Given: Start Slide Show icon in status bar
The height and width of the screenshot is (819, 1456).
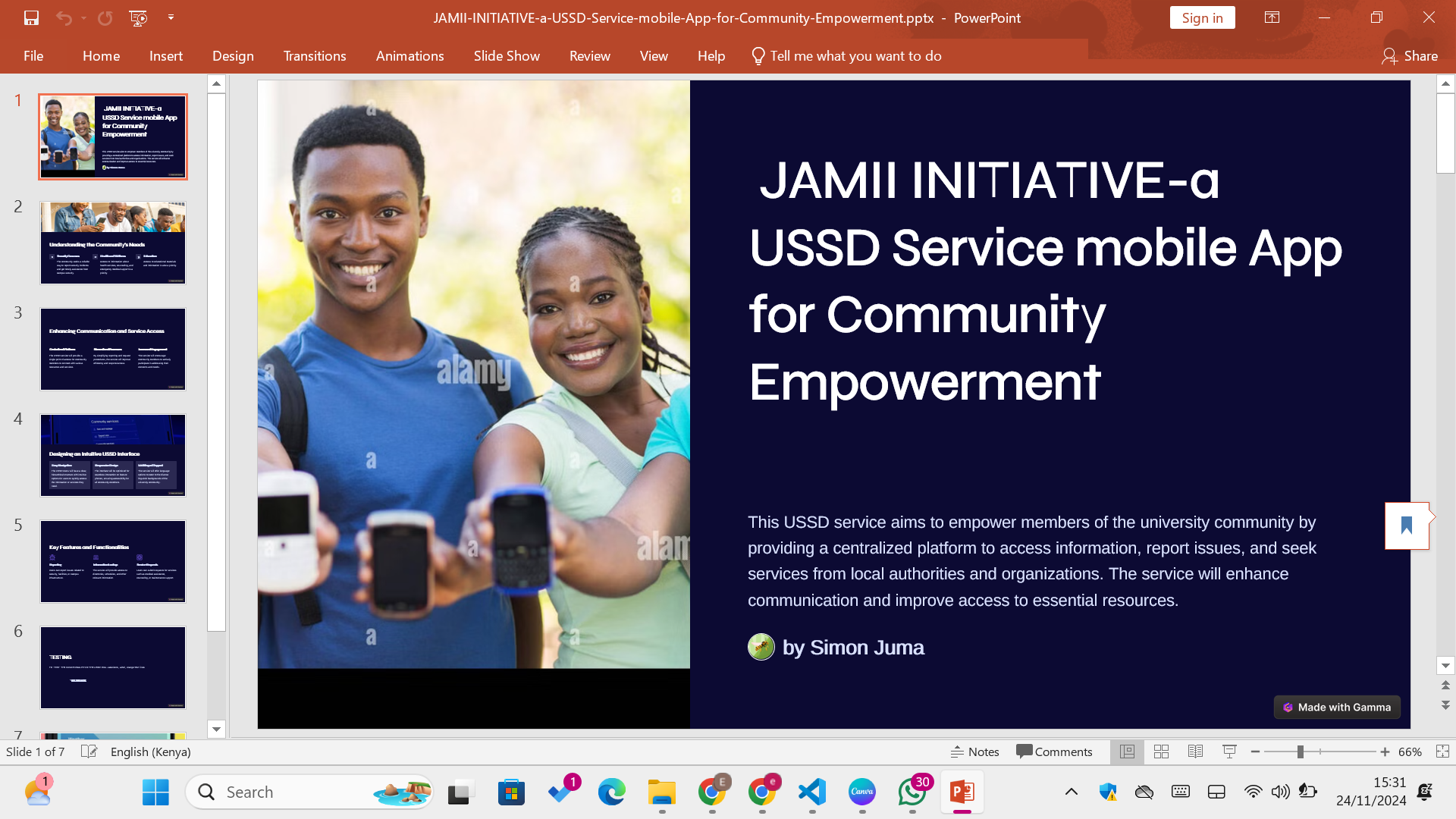Looking at the screenshot, I should pos(1229,752).
